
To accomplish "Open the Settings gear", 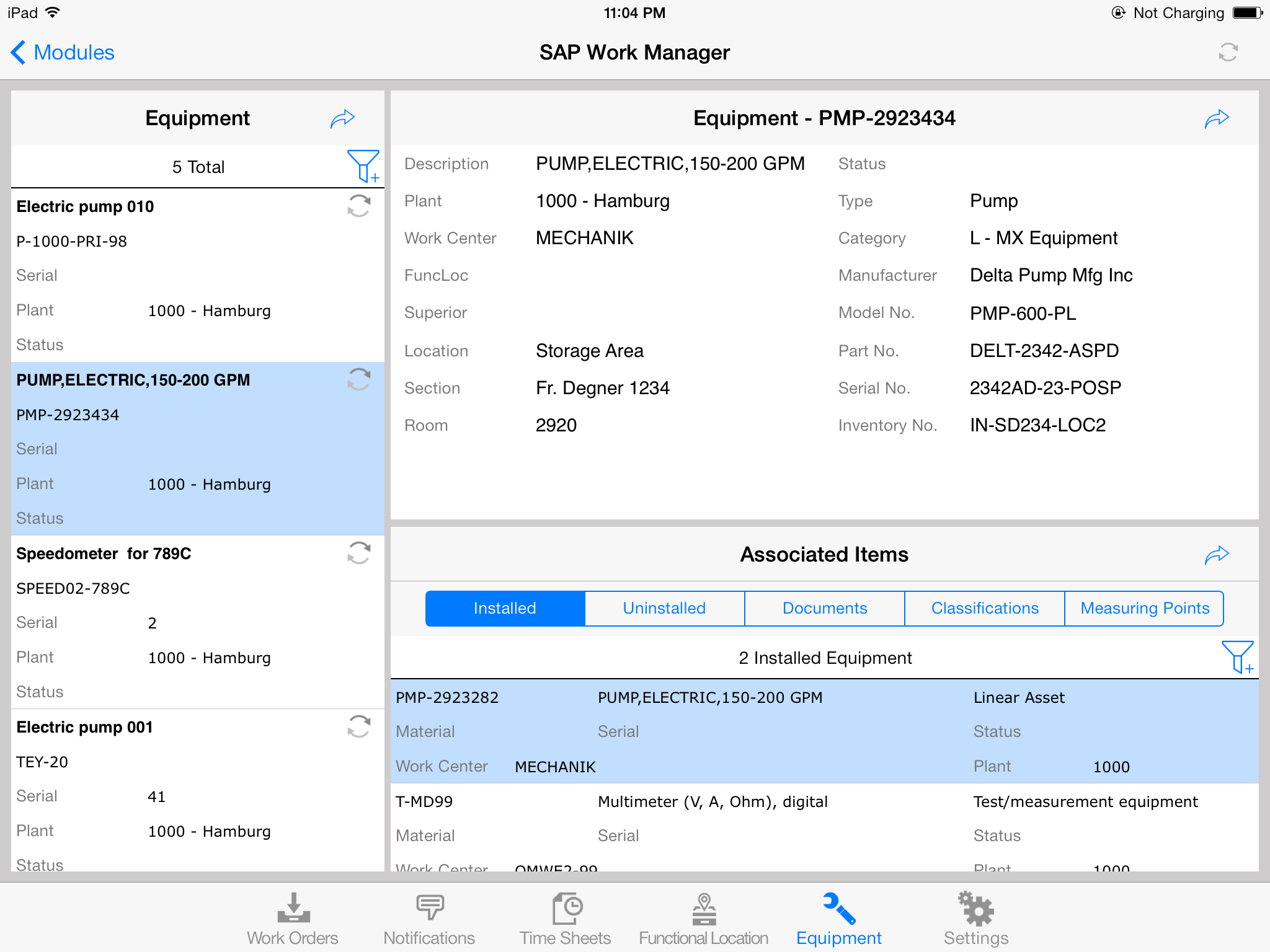I will [x=975, y=919].
